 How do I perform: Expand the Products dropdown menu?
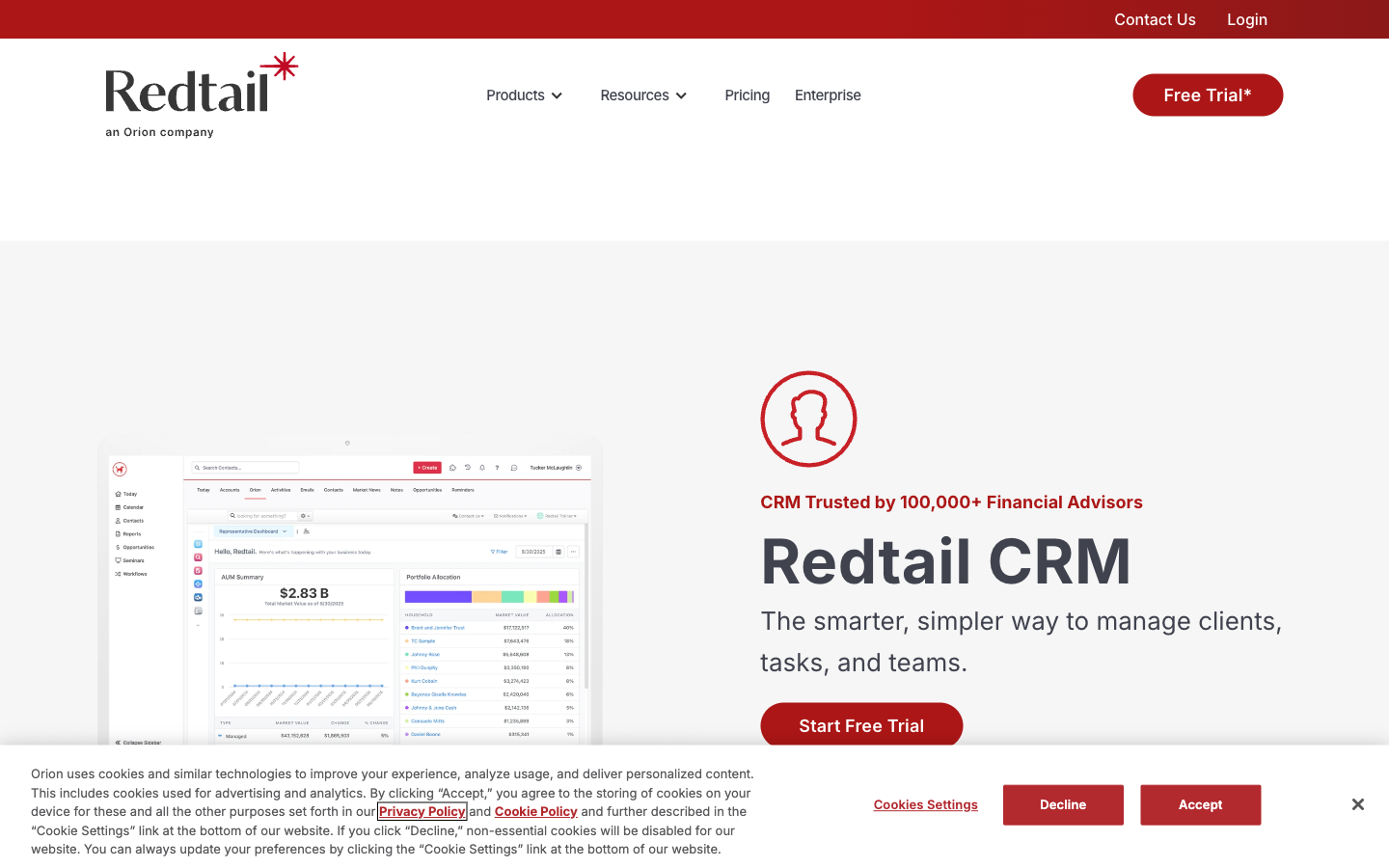click(x=524, y=95)
